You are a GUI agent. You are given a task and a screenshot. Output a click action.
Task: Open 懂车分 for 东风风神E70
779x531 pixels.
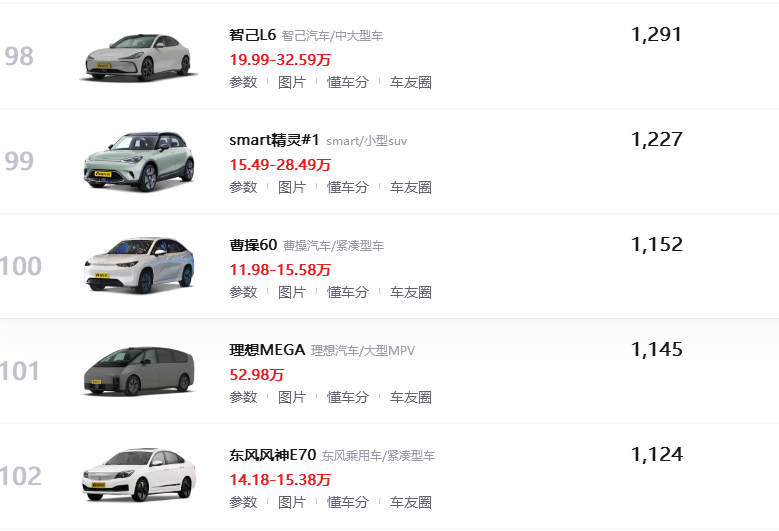click(348, 502)
